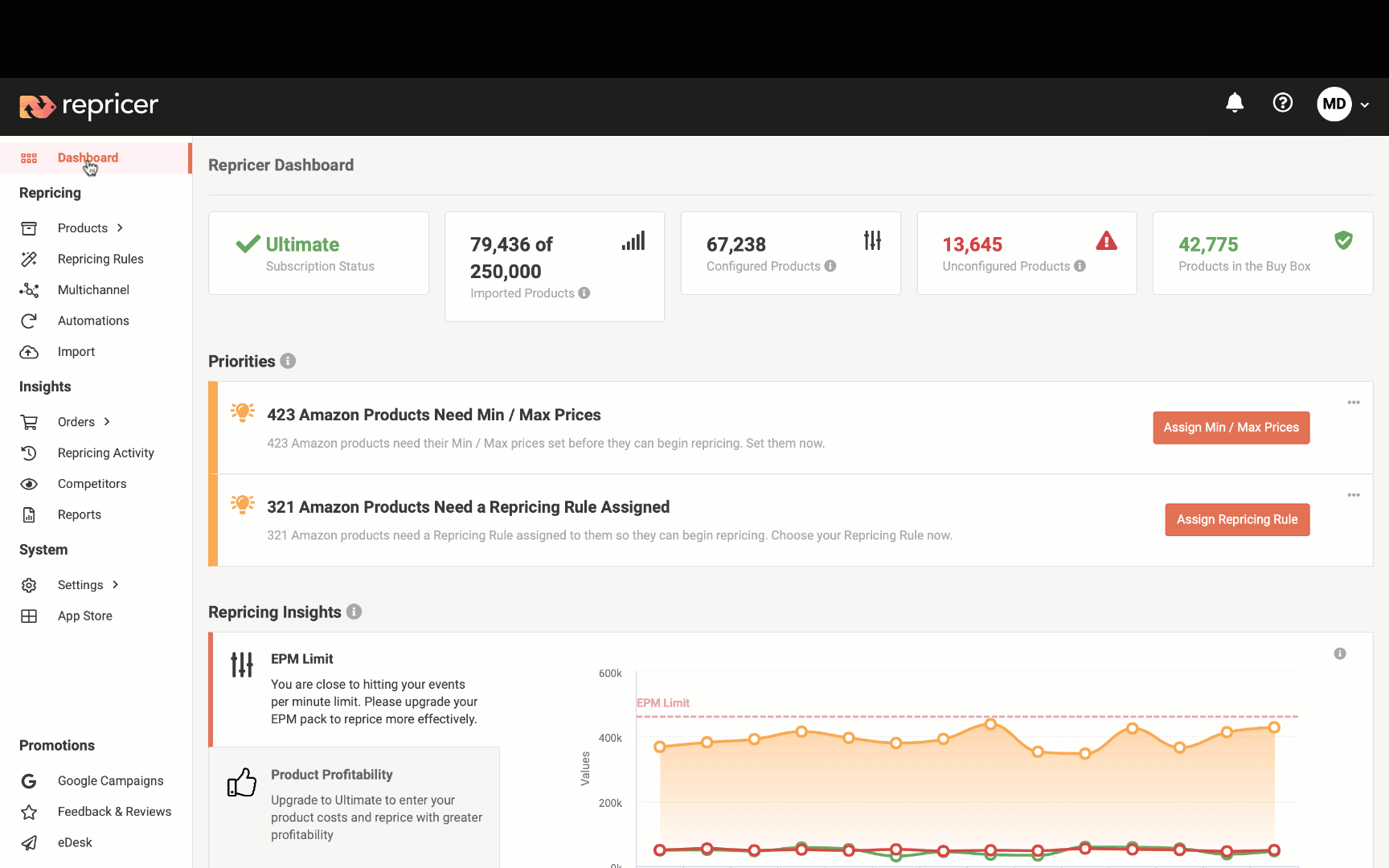Open Reports
Image resolution: width=1389 pixels, height=868 pixels.
[x=80, y=515]
